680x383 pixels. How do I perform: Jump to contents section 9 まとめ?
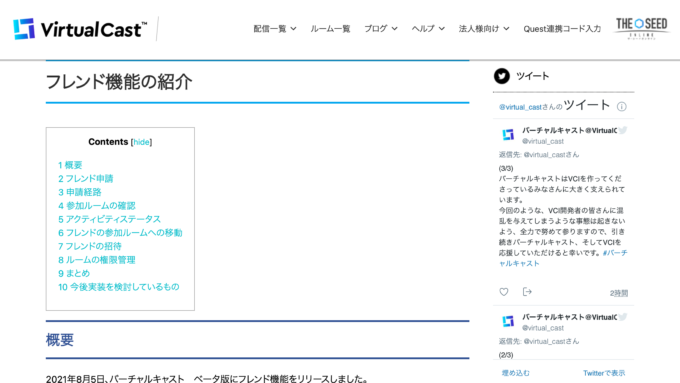click(74, 273)
